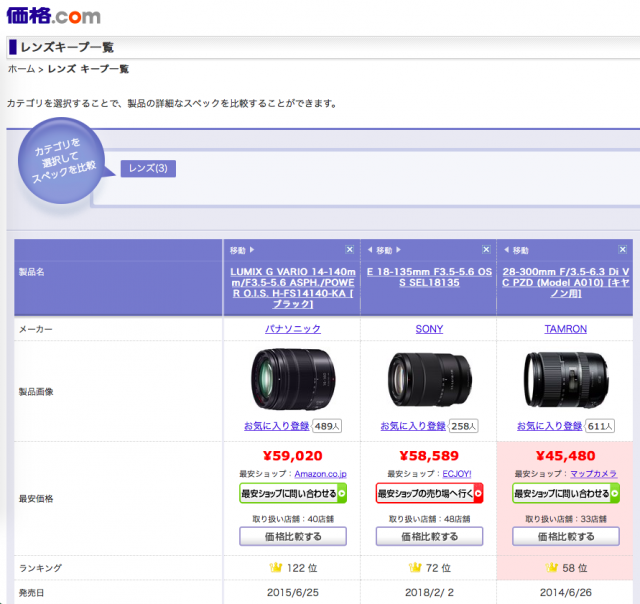Screen dimensions: 640x604
Task: Move LUMIX column right with 移動 arrow
Action: pos(252,250)
